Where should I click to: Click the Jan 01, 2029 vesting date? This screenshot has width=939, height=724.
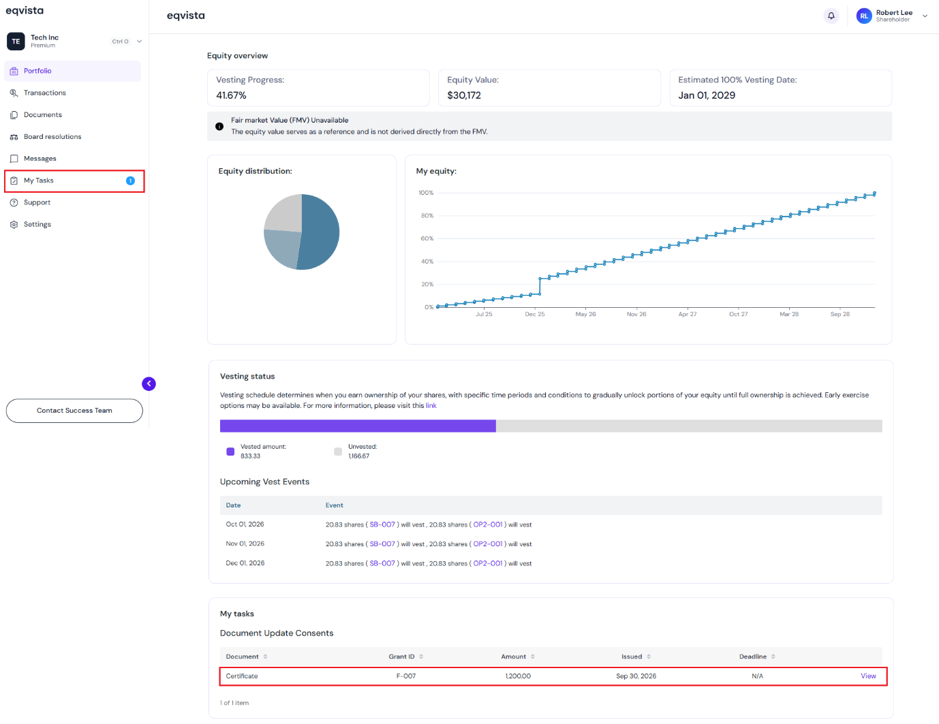coord(707,95)
